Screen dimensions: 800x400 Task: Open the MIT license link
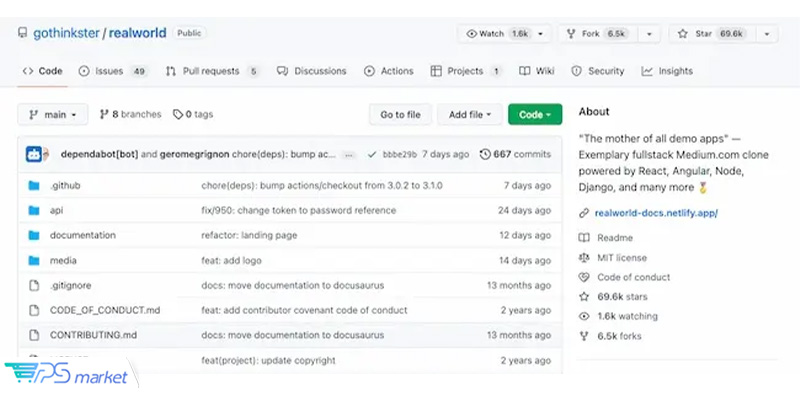coord(622,258)
